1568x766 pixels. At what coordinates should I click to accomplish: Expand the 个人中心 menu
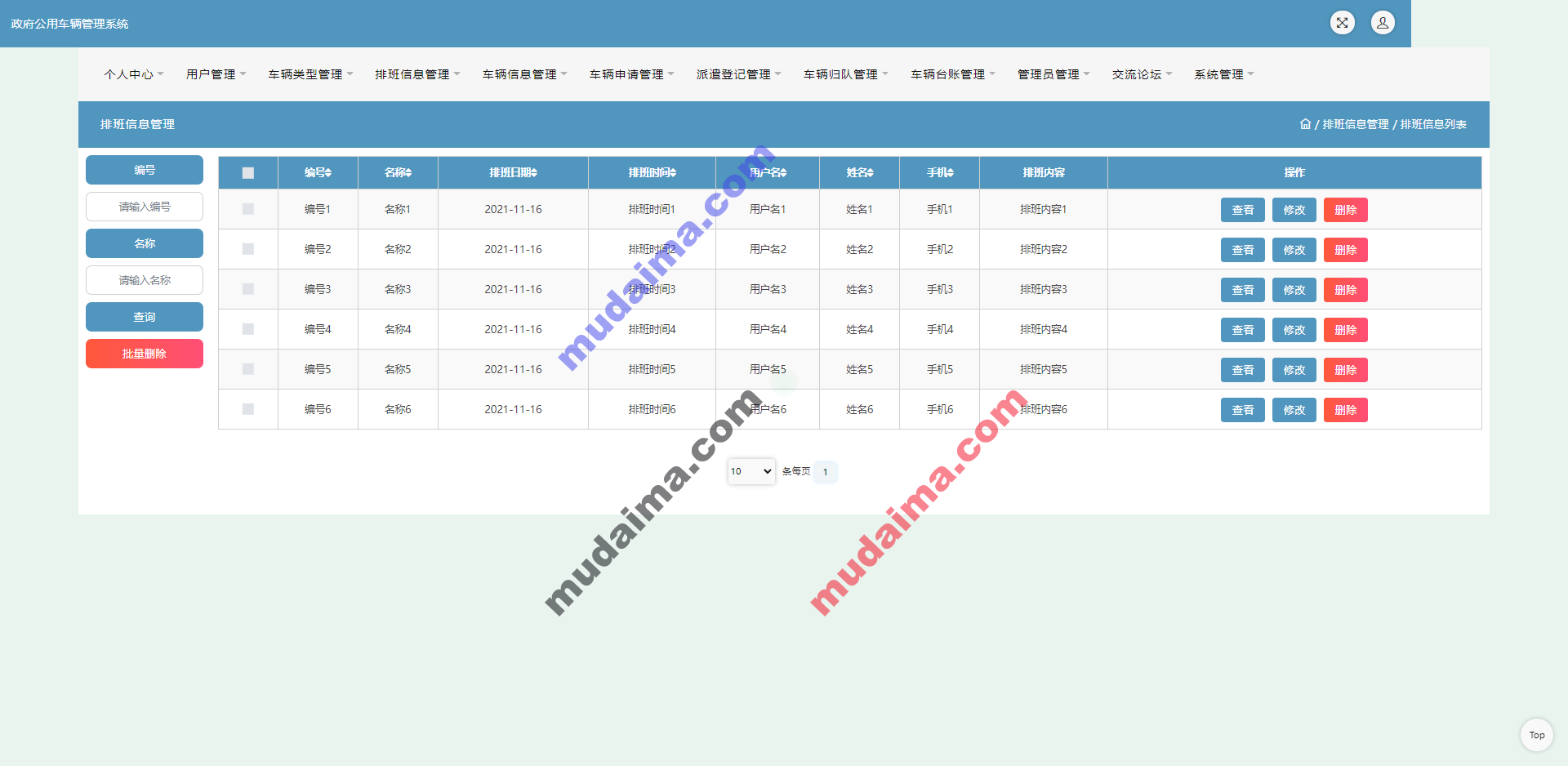point(134,74)
